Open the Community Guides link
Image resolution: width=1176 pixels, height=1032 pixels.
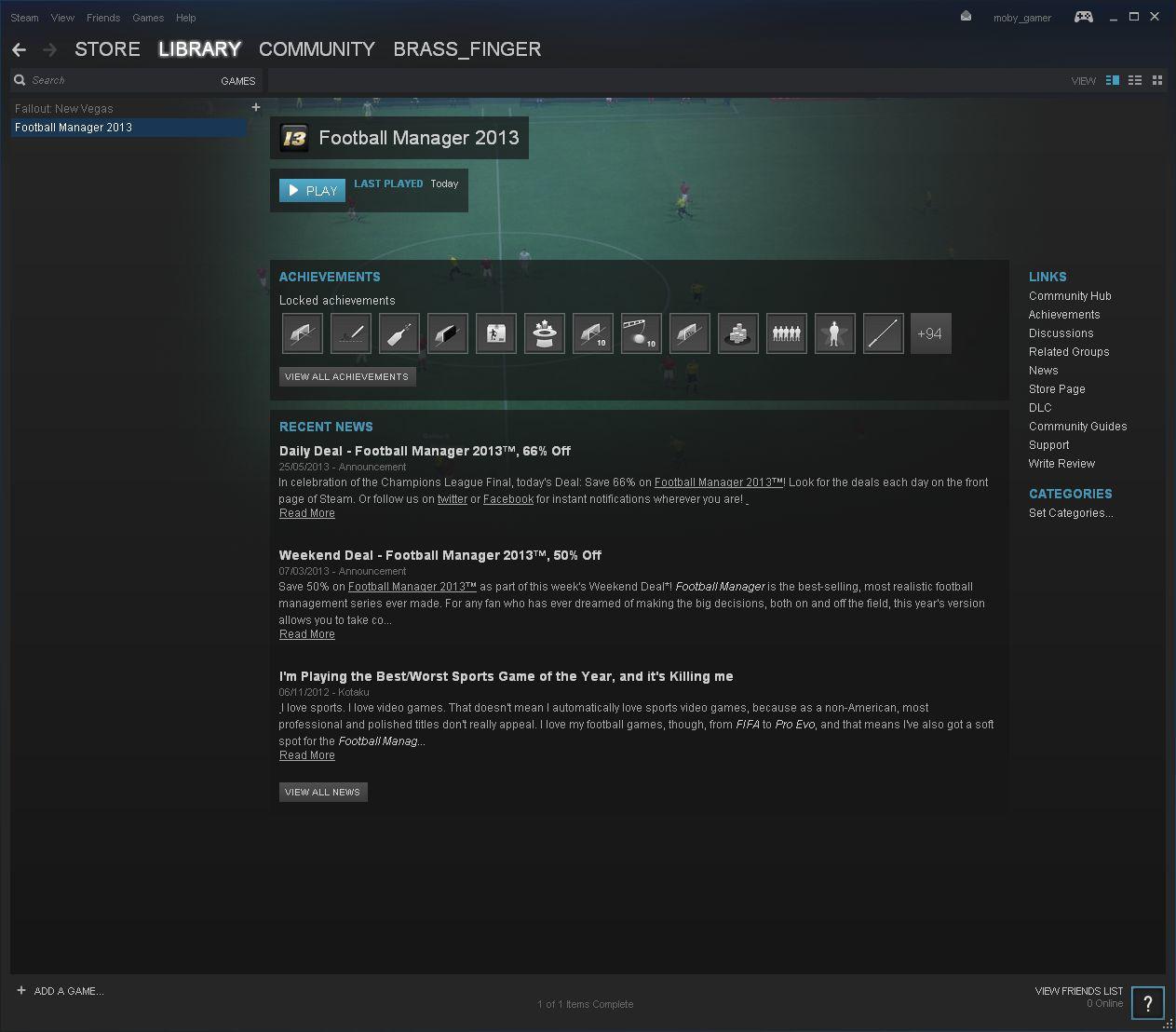[x=1078, y=427]
